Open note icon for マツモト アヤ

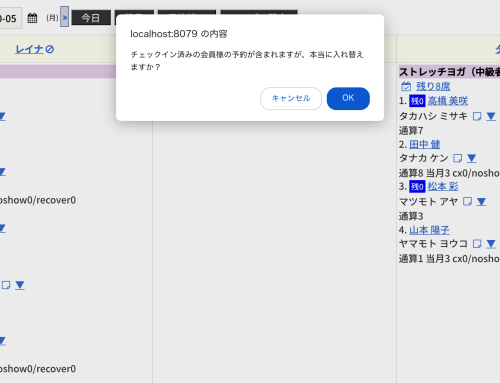(467, 201)
